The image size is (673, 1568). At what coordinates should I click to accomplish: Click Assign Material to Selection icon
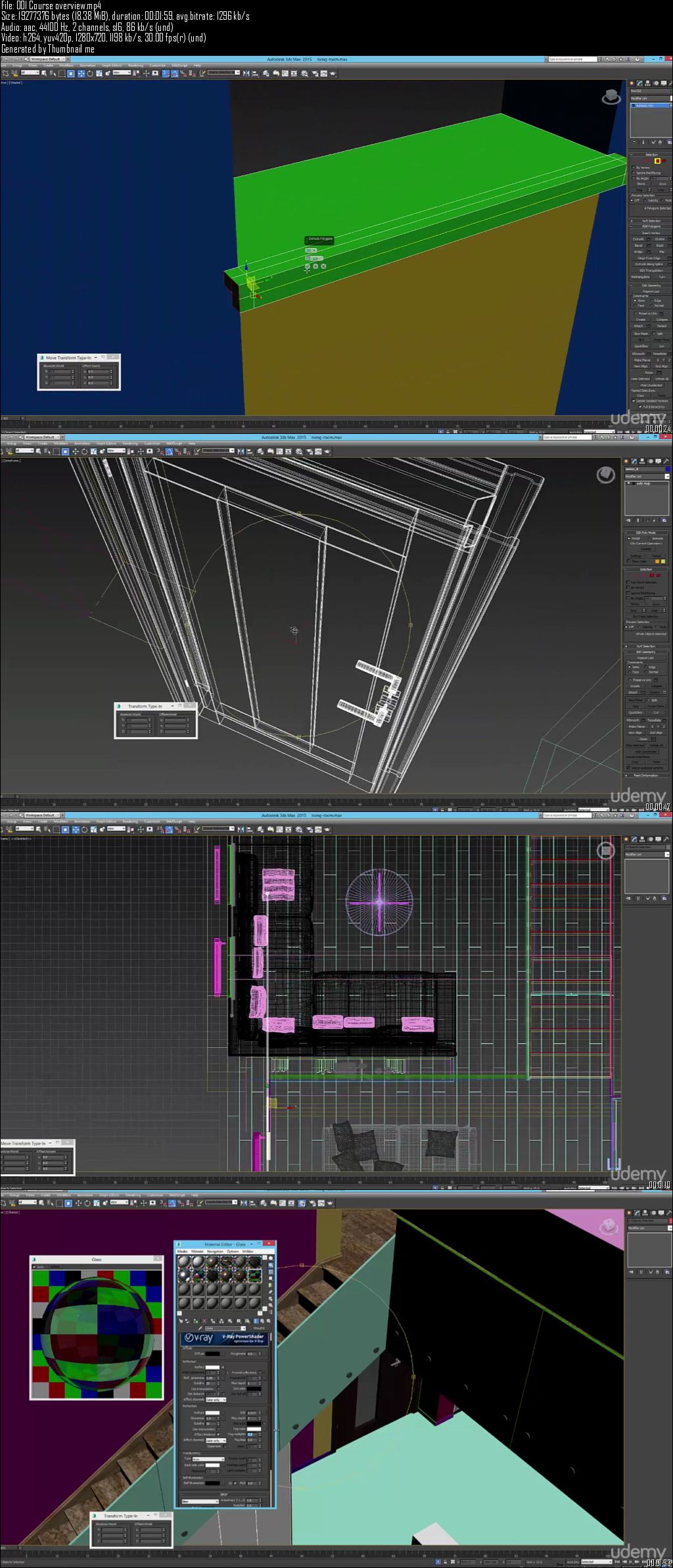(196, 1321)
